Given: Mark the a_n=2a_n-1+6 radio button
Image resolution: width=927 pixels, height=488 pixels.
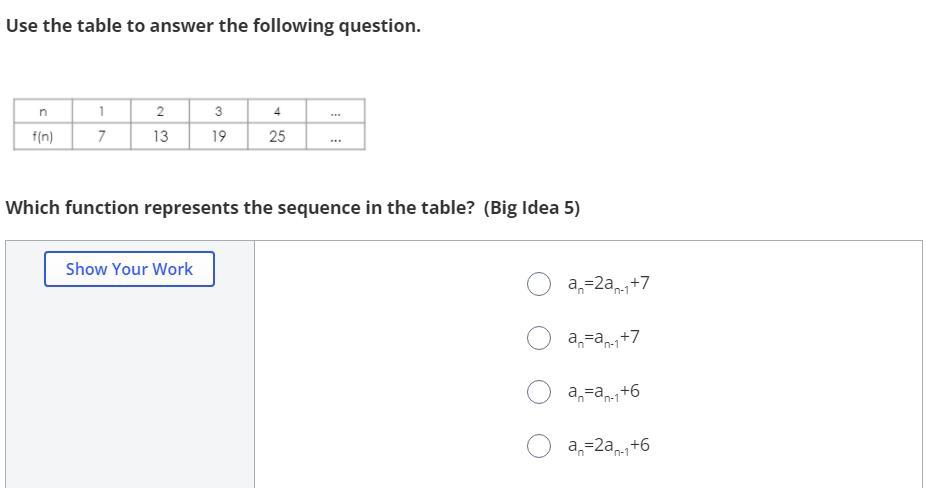Looking at the screenshot, I should tap(539, 445).
